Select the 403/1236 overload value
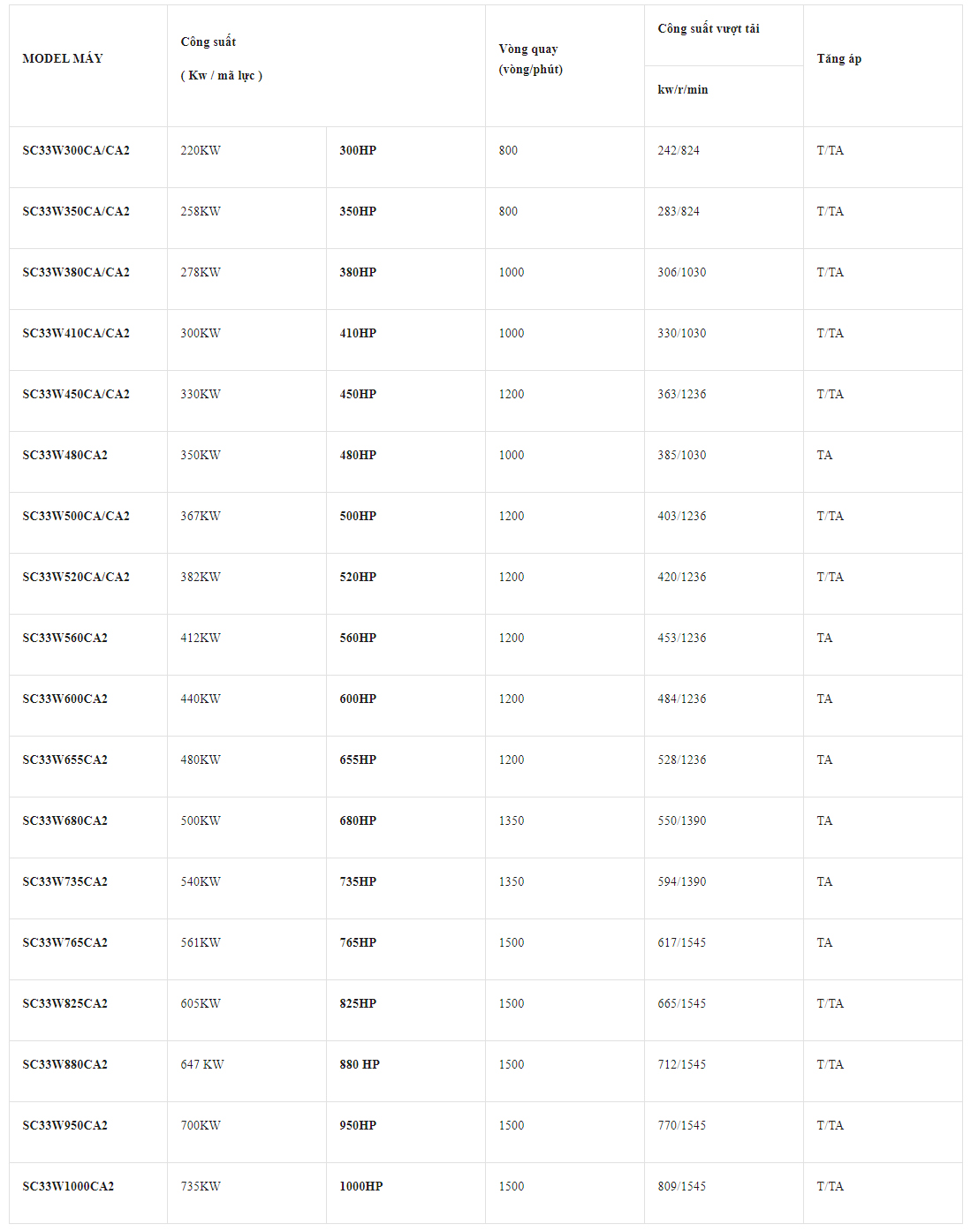The width and height of the screenshot is (971, 1232). (682, 516)
